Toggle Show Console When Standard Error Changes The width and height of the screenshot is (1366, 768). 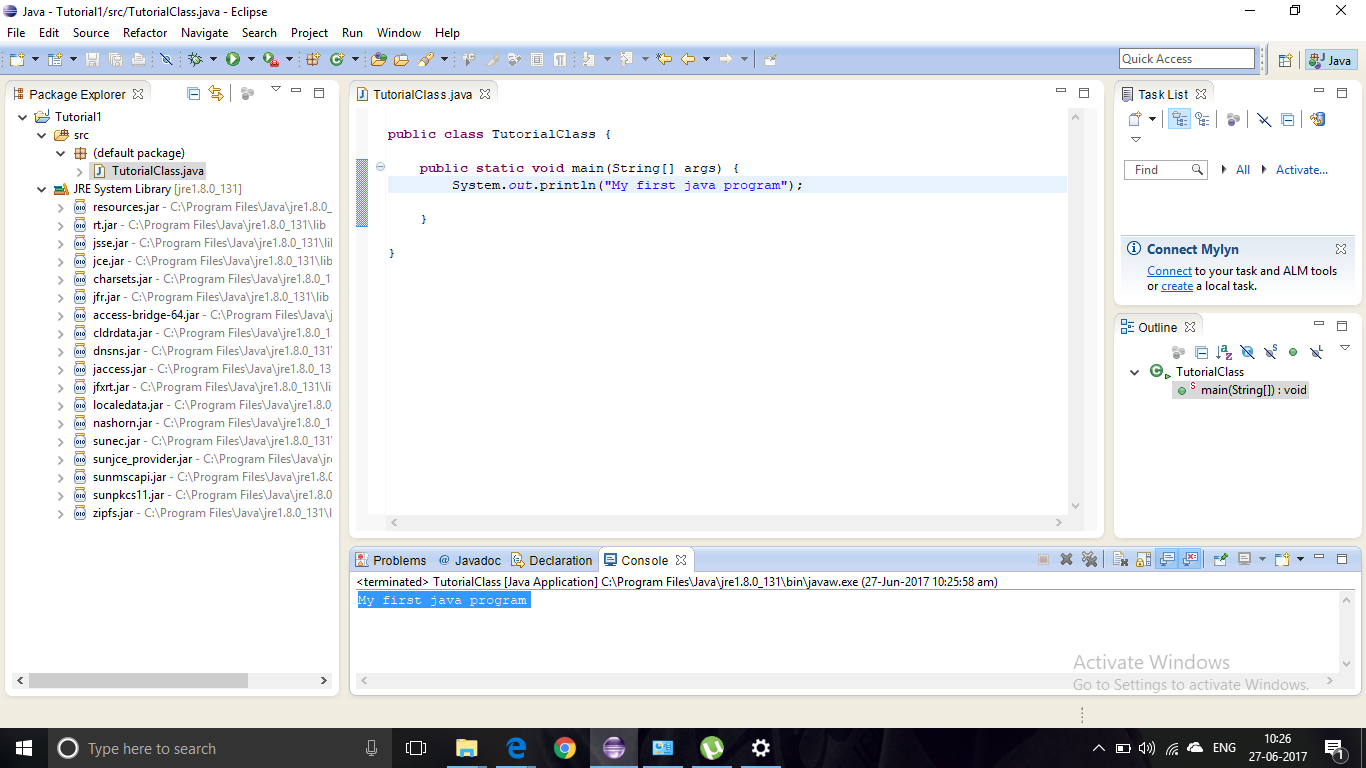pos(1190,560)
